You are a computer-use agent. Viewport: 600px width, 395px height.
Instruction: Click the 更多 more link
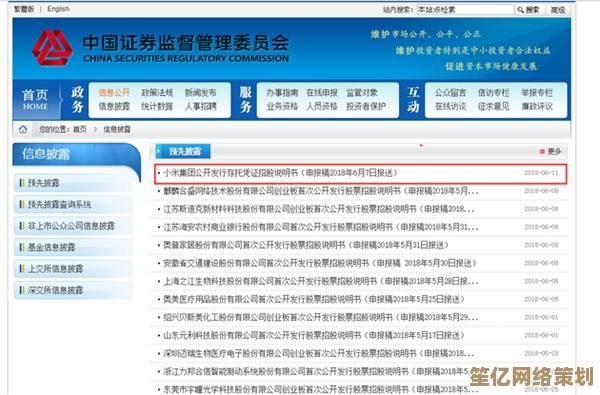tap(551, 152)
